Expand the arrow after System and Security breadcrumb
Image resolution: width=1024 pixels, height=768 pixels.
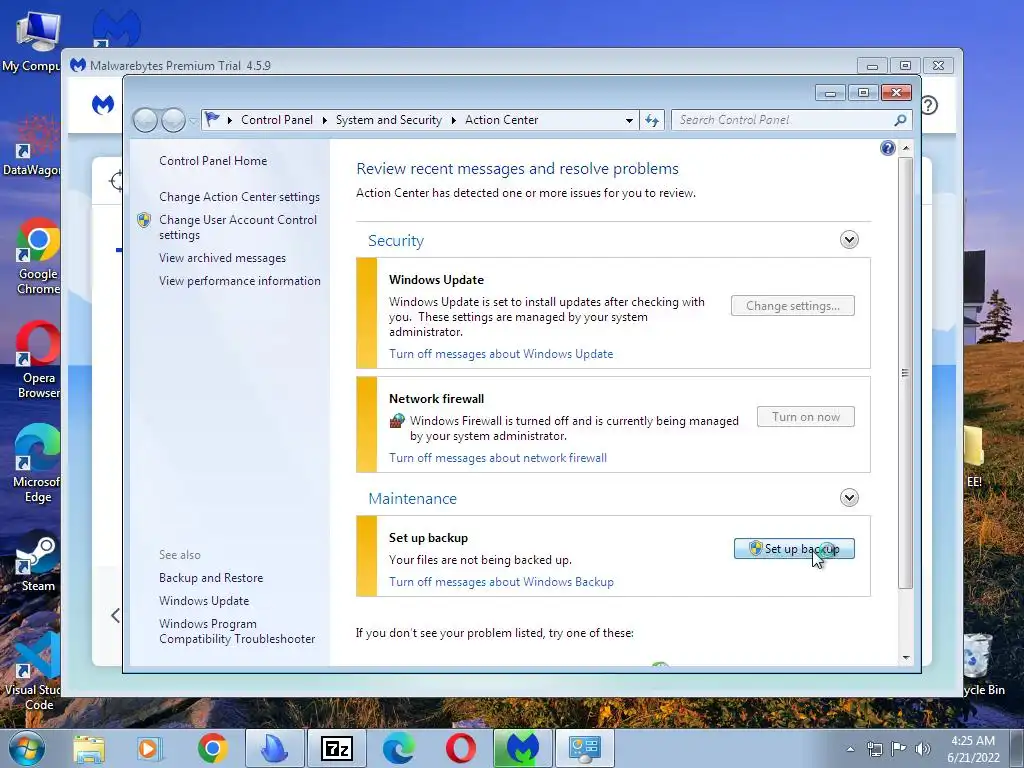(x=453, y=120)
